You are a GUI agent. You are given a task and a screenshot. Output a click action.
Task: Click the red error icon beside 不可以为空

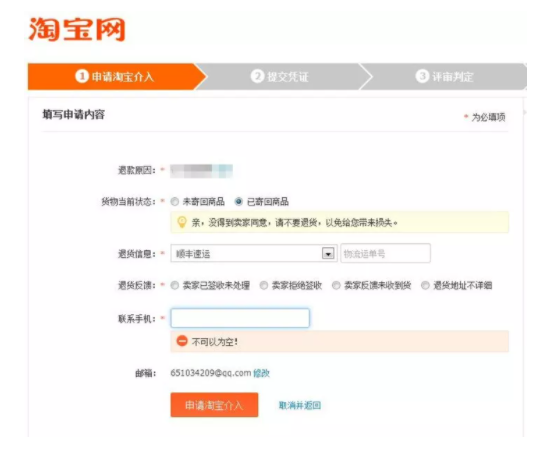point(182,341)
